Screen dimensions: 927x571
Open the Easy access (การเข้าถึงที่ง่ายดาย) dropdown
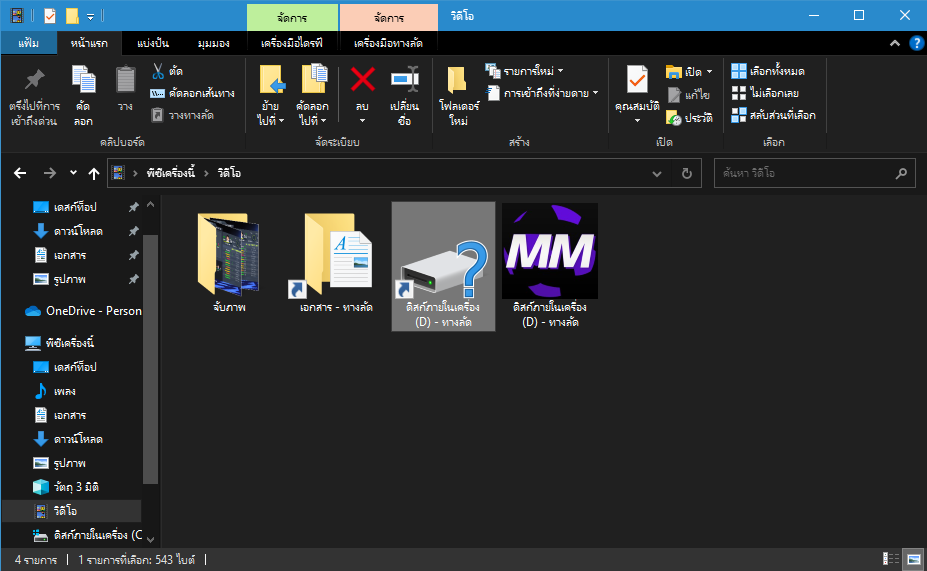(542, 93)
